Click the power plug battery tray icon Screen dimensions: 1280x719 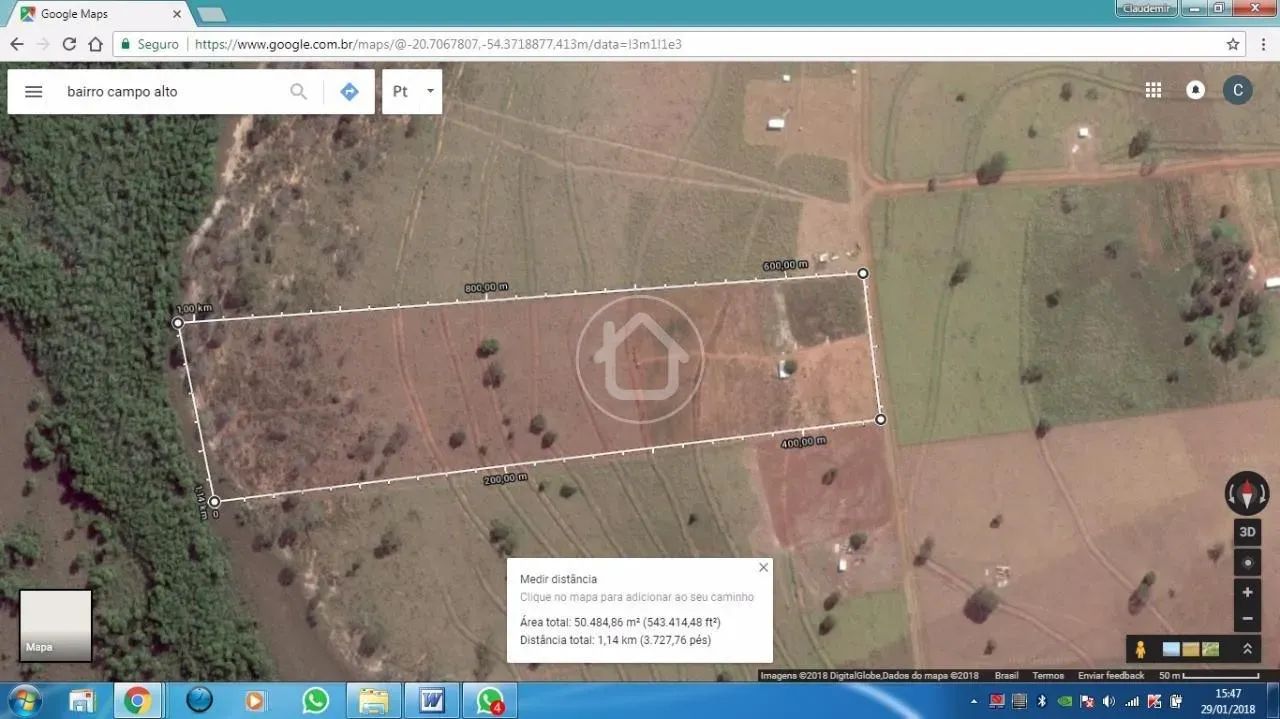pos(1176,701)
